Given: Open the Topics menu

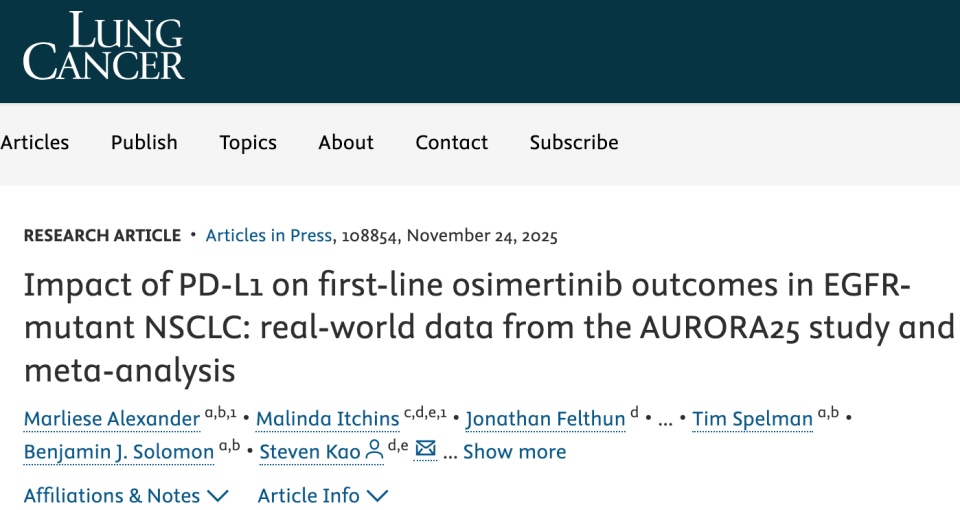Looking at the screenshot, I should pyautogui.click(x=248, y=142).
